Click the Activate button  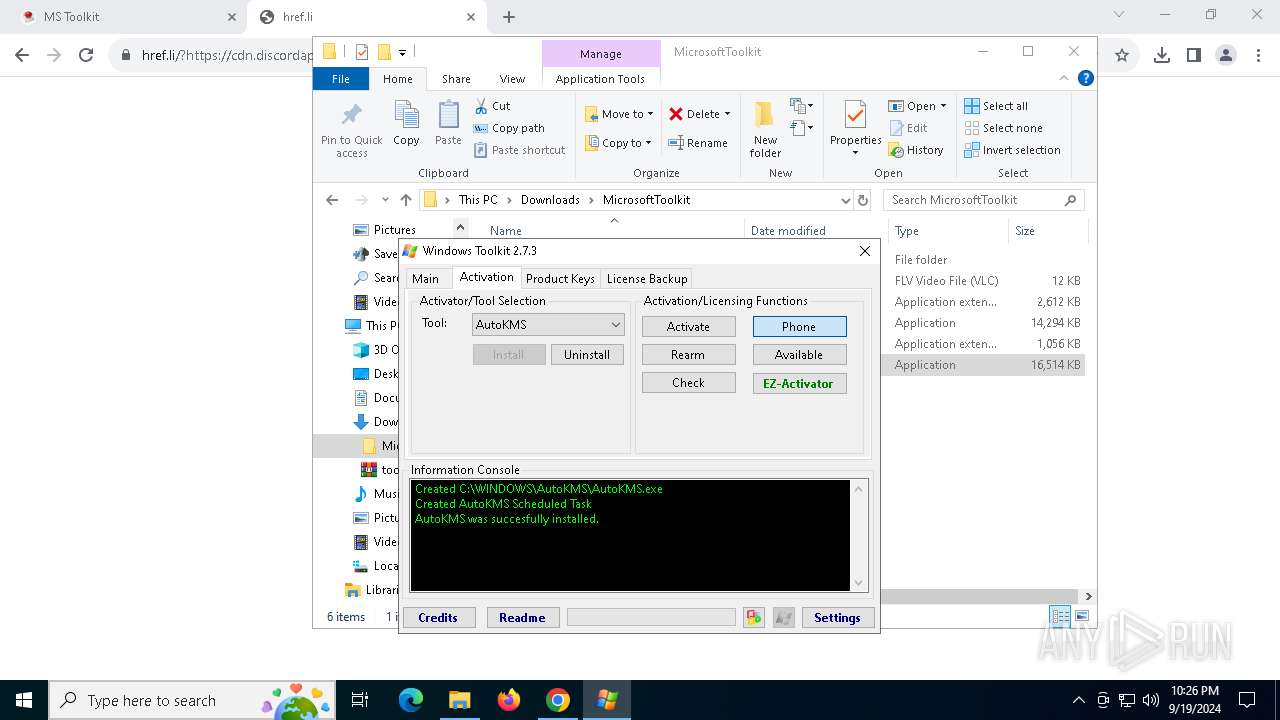click(688, 327)
